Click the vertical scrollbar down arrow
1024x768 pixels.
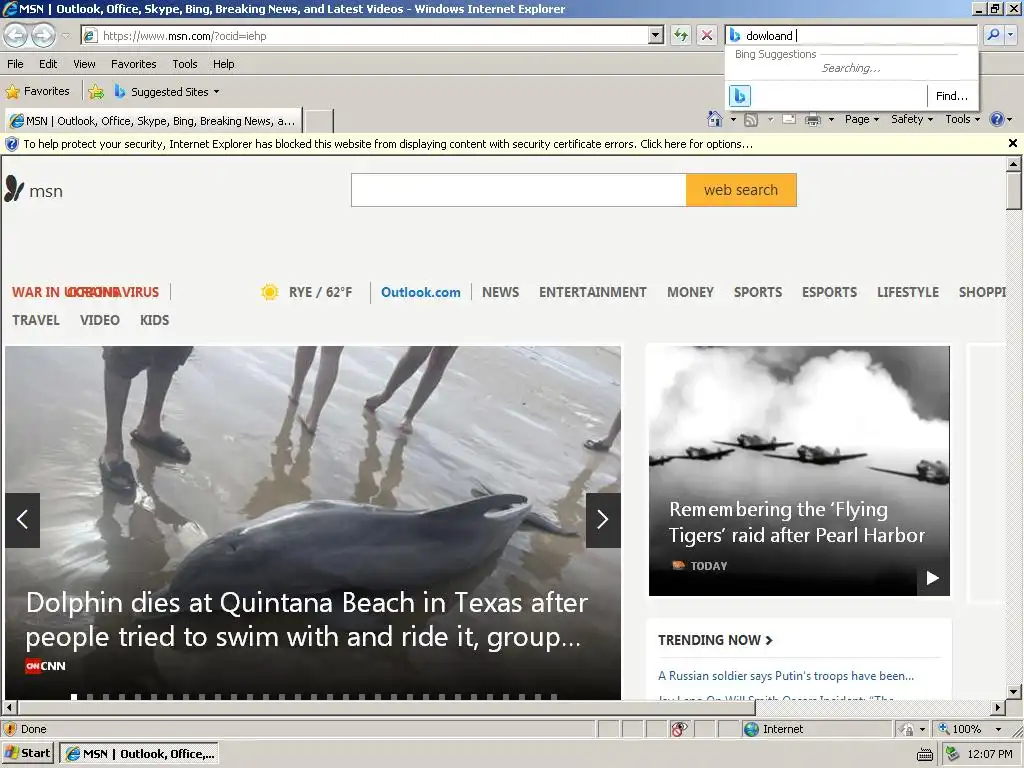pyautogui.click(x=1014, y=692)
